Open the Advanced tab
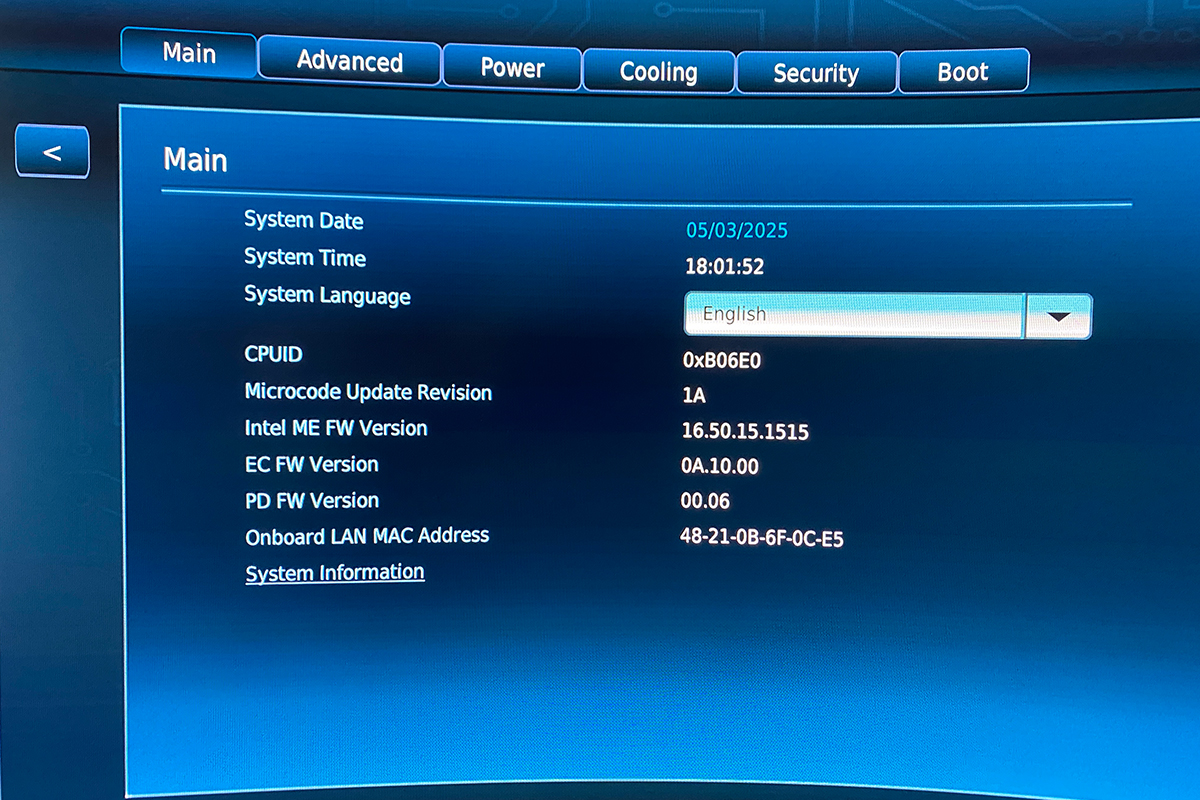 pyautogui.click(x=349, y=62)
